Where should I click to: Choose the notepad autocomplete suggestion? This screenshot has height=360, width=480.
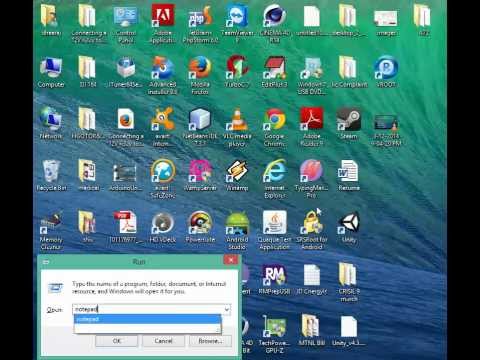pyautogui.click(x=147, y=319)
